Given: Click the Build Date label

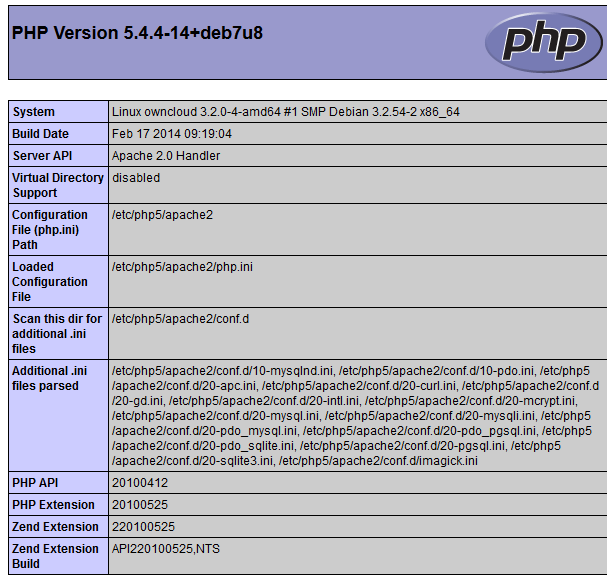Looking at the screenshot, I should (x=40, y=134).
